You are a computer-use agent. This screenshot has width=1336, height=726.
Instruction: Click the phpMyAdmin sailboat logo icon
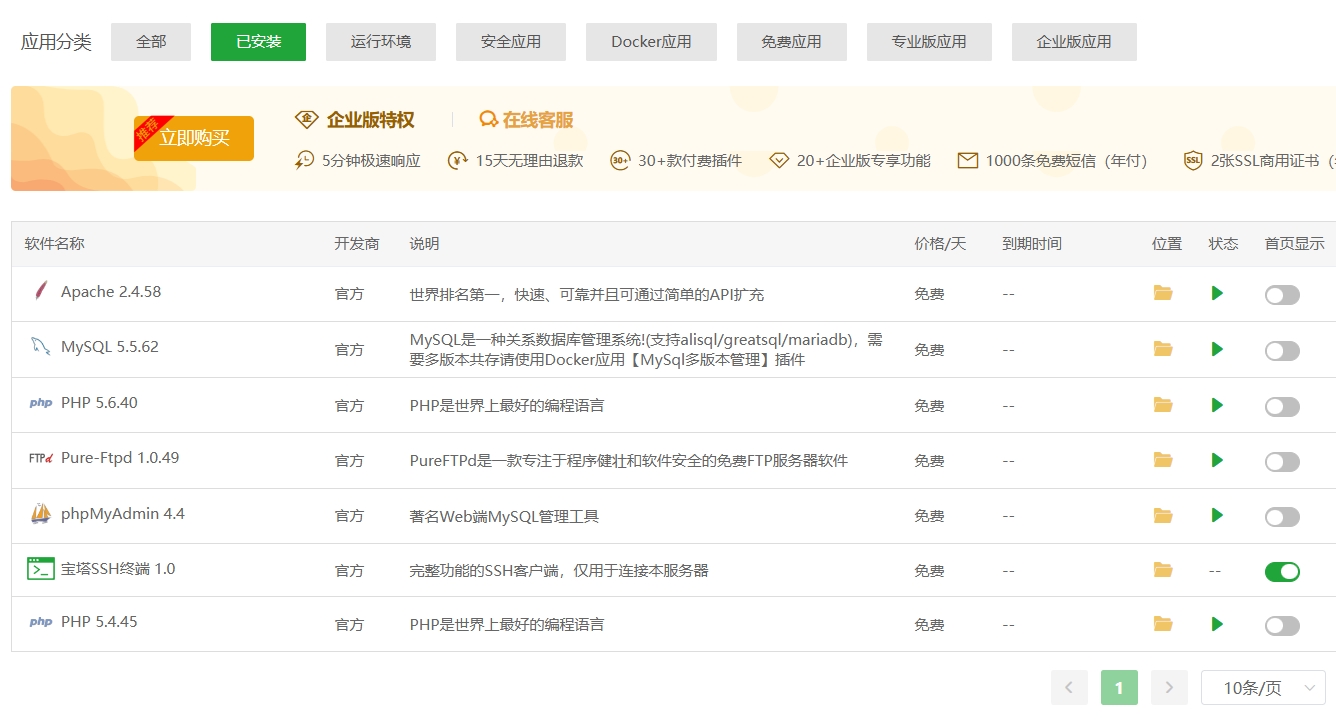click(x=40, y=514)
